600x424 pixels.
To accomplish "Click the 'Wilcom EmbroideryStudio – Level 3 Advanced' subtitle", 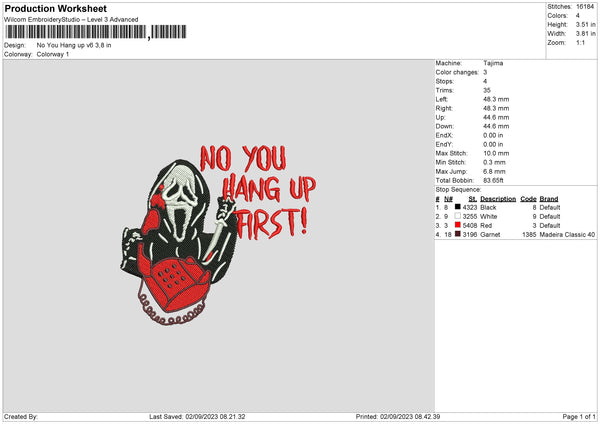I will pyautogui.click(x=71, y=20).
